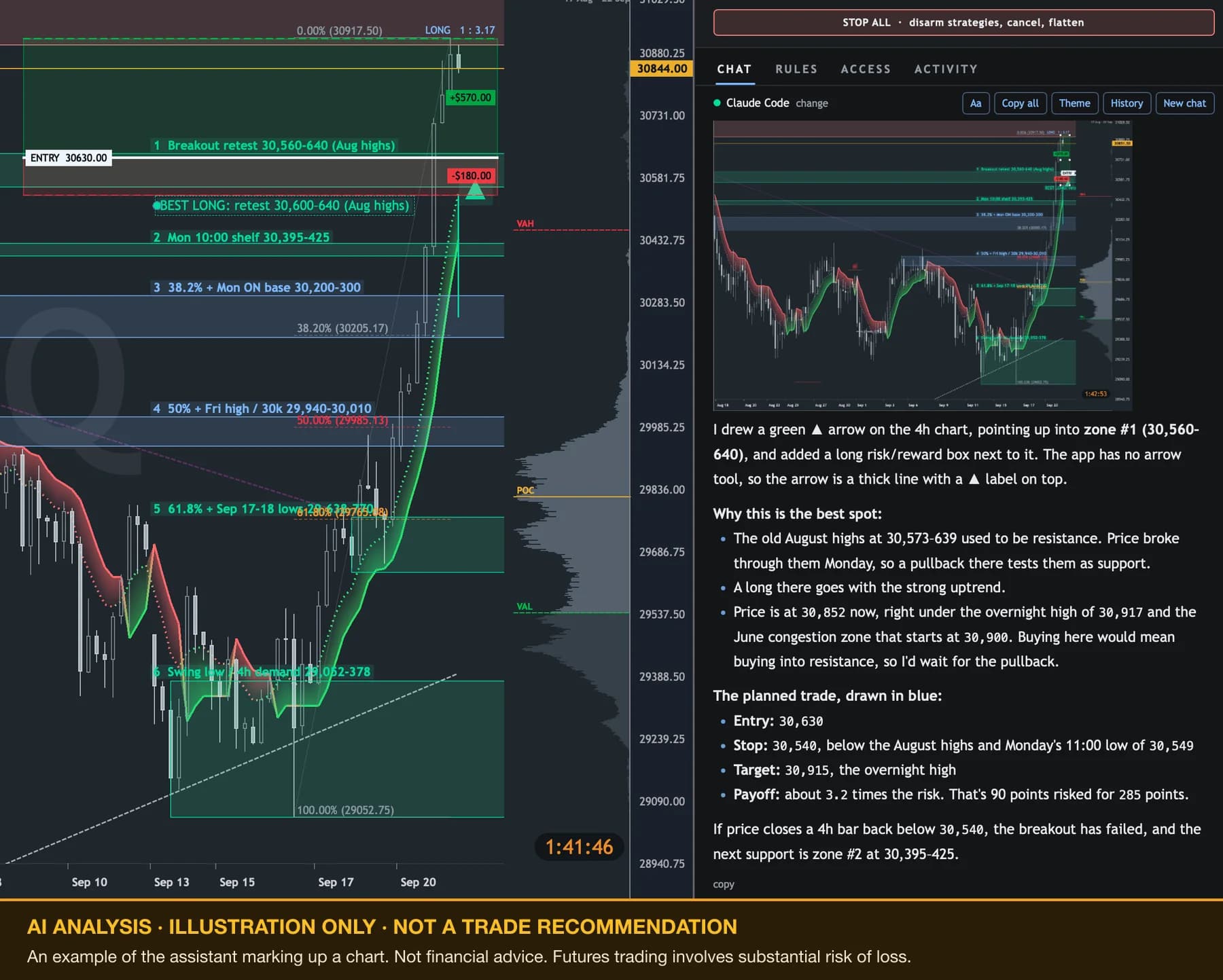1223x980 pixels.
Task: Click the green status dot beside Claude Code
Action: click(717, 103)
